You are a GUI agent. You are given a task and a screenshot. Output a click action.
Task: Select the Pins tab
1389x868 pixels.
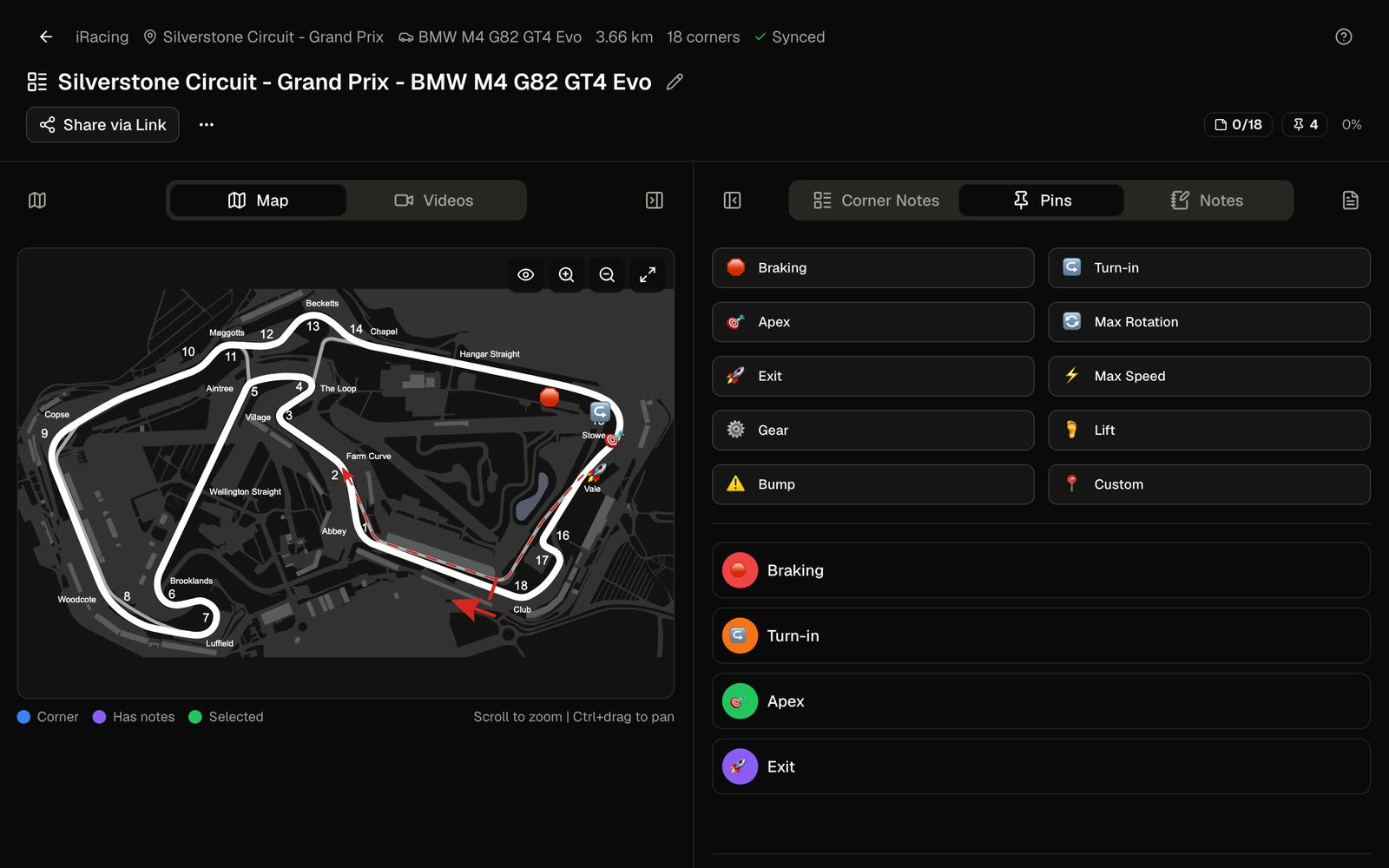tap(1042, 201)
